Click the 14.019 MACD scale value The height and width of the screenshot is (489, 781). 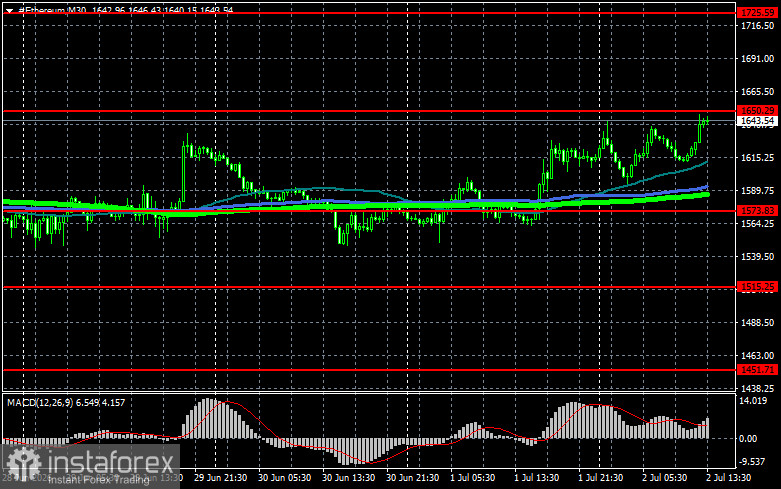click(753, 401)
